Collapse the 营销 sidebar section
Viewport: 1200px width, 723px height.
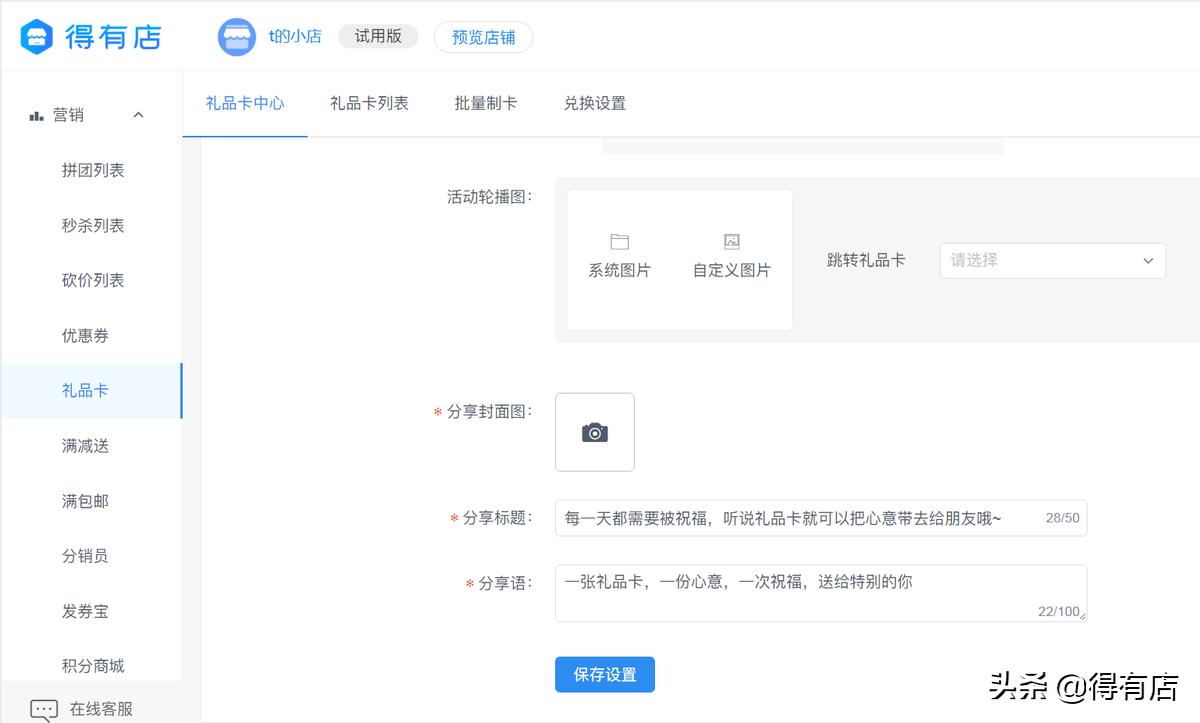pos(138,113)
